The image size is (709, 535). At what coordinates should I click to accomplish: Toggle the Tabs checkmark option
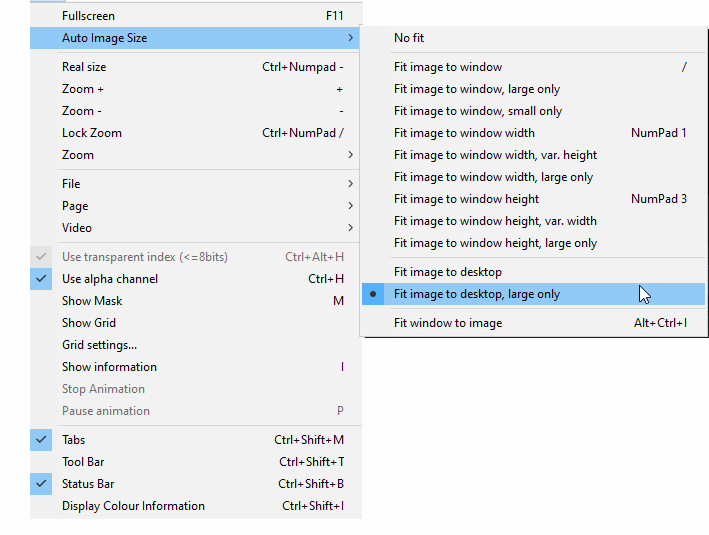tap(73, 440)
